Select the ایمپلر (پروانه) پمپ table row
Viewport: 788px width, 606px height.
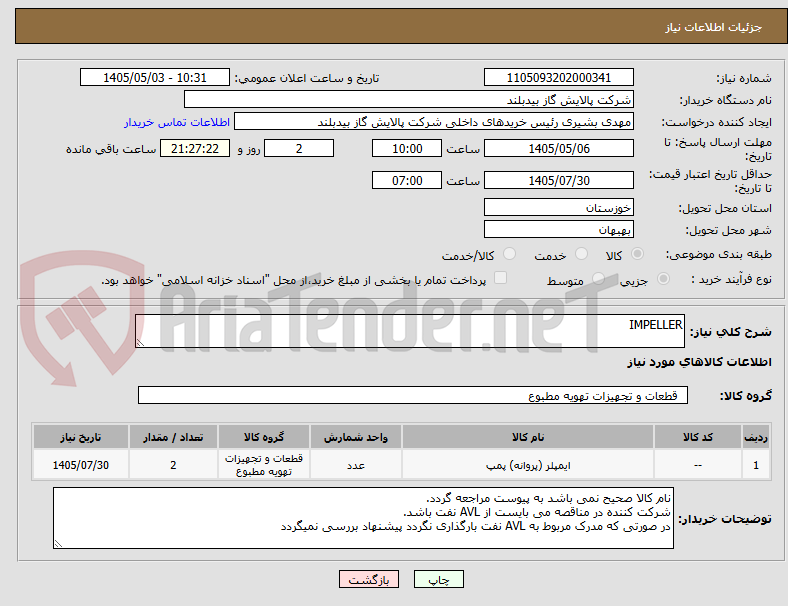pos(401,465)
